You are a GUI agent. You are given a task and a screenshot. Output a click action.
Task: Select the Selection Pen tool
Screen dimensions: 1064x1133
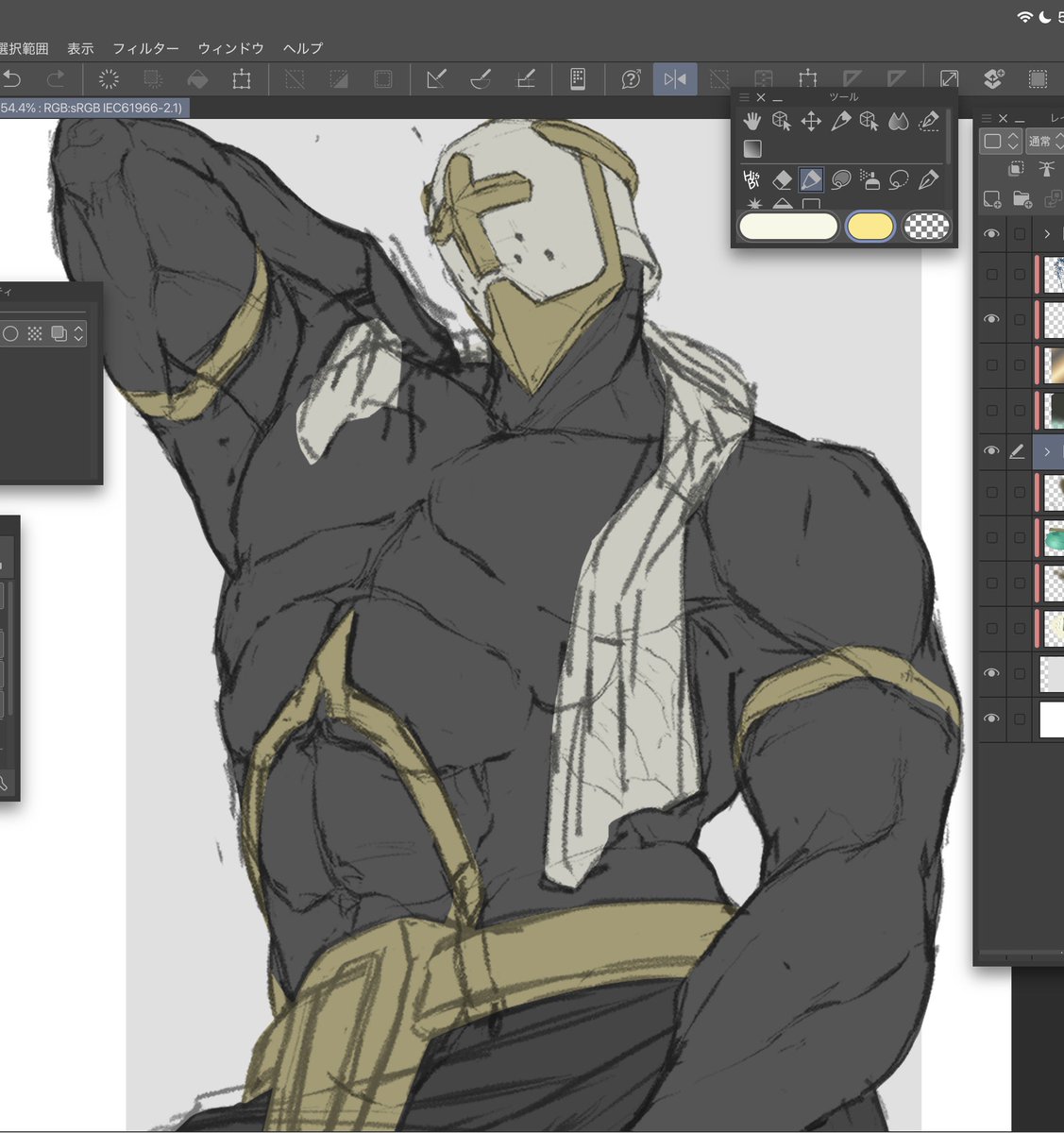pyautogui.click(x=928, y=121)
